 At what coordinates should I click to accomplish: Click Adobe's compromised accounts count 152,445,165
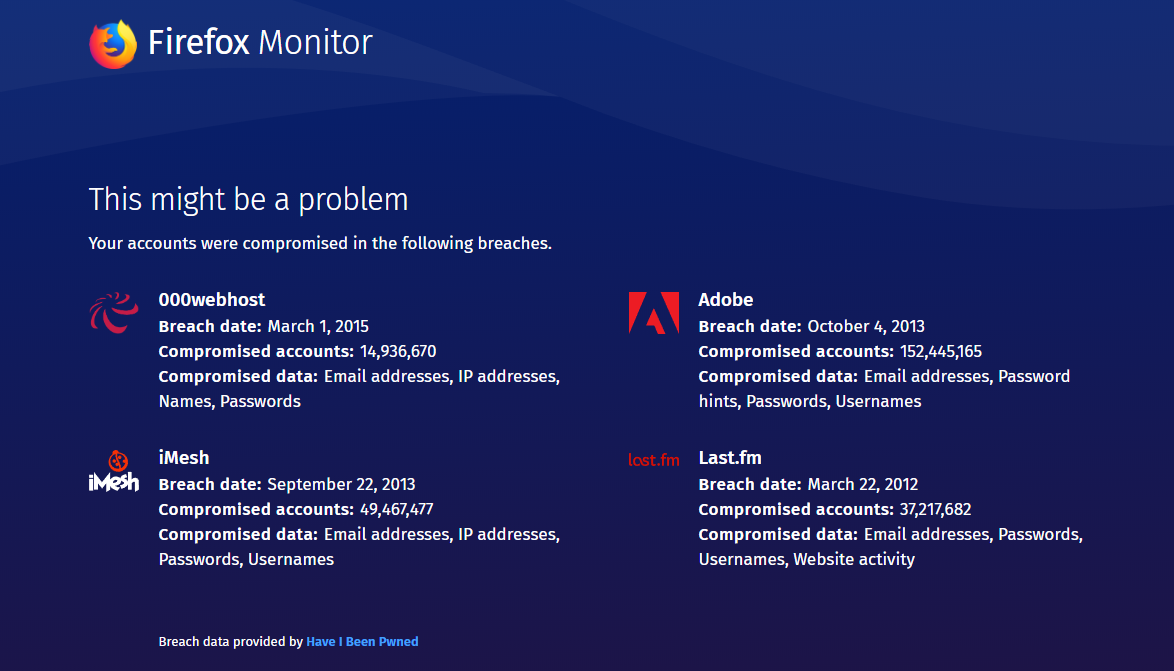940,351
